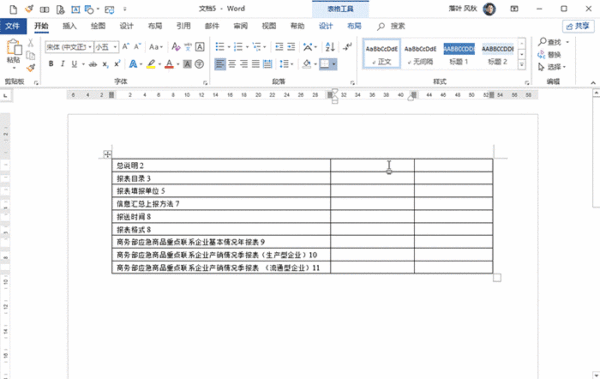This screenshot has width=600, height=379.
Task: Click the Numbering list icon
Action: tap(238, 47)
